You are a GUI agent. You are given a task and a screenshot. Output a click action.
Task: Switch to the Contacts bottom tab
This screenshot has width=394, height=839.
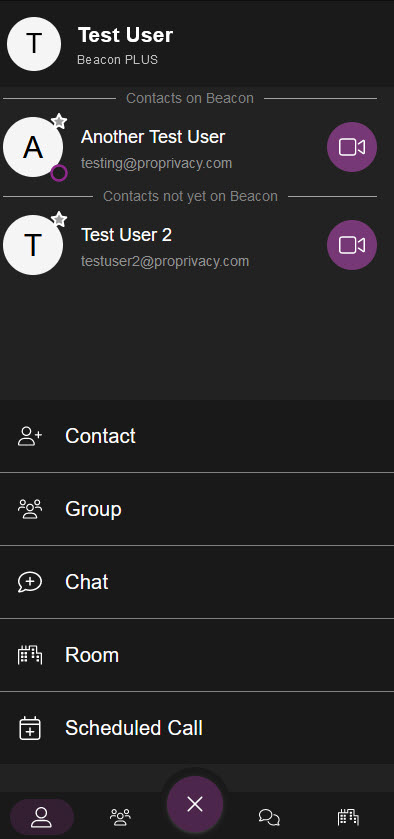[x=42, y=817]
